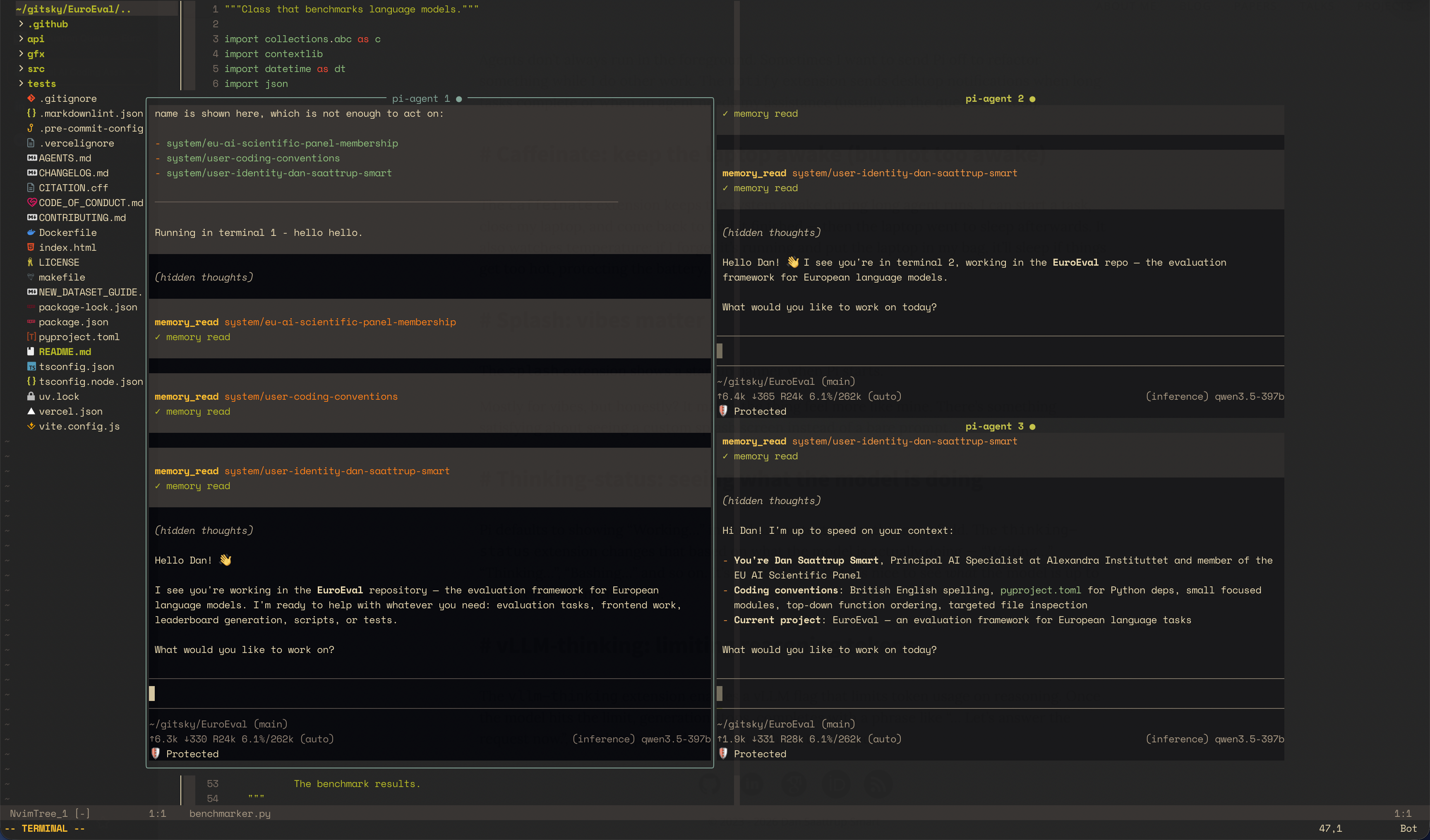Click the Vercel triangle icon beside vercel.json
1430x840 pixels.
[31, 411]
